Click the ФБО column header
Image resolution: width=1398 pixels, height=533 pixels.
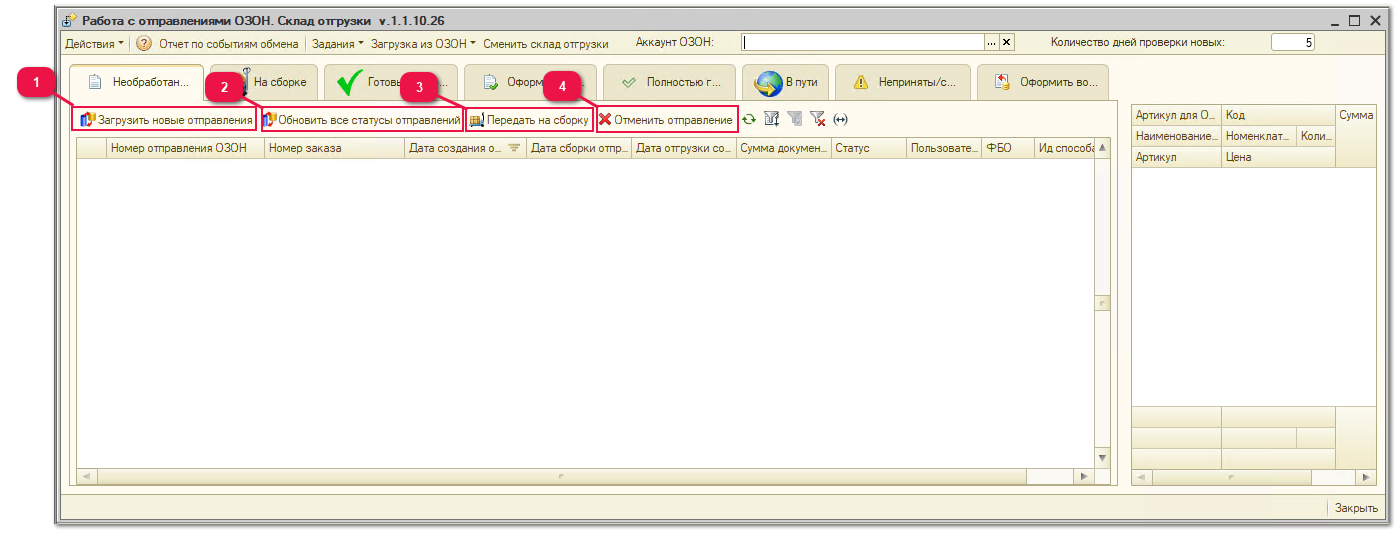1008,148
